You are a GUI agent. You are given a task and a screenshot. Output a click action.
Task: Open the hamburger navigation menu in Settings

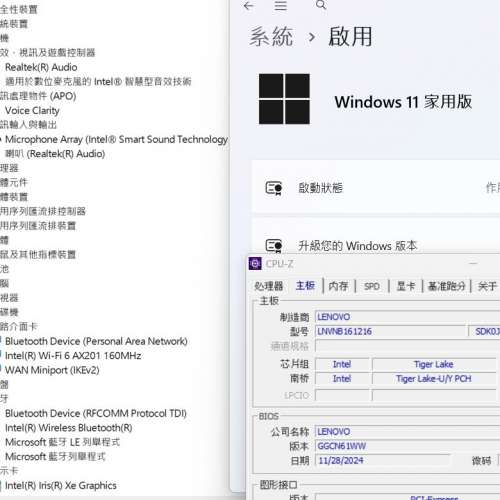[281, 6]
